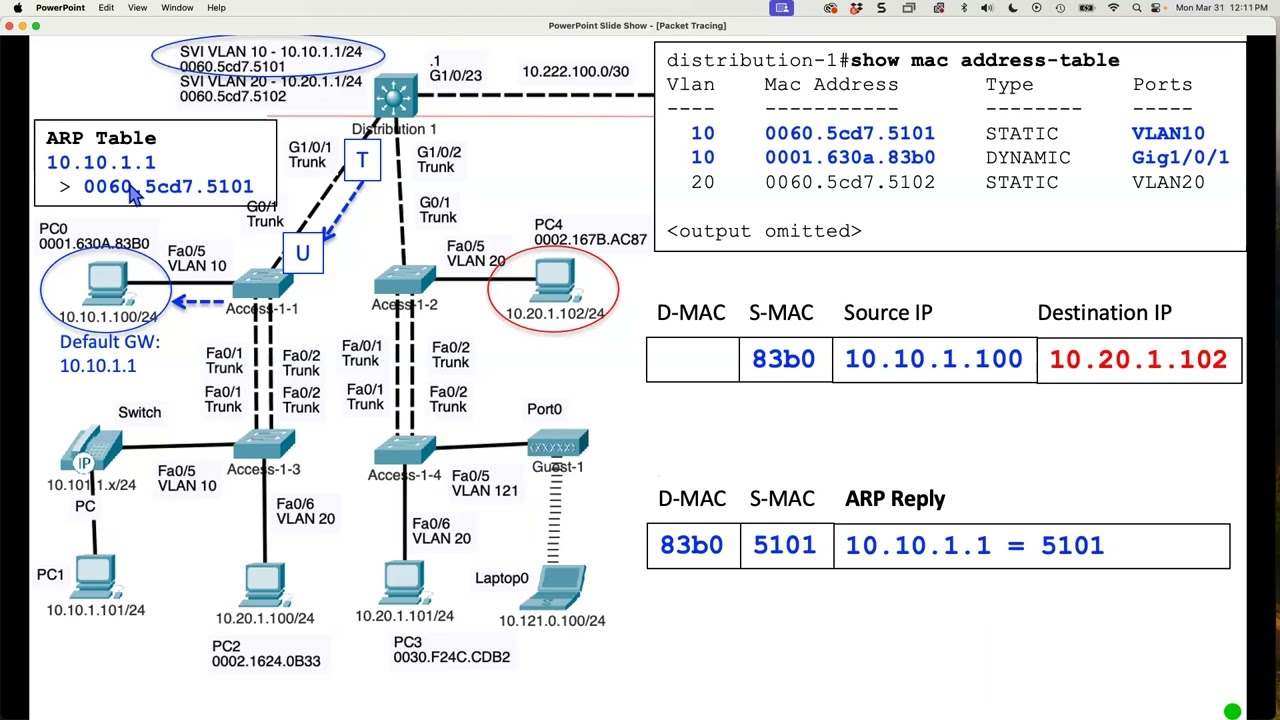Click the 10.10.1.1 = 5101 cell

pyautogui.click(x=1032, y=546)
